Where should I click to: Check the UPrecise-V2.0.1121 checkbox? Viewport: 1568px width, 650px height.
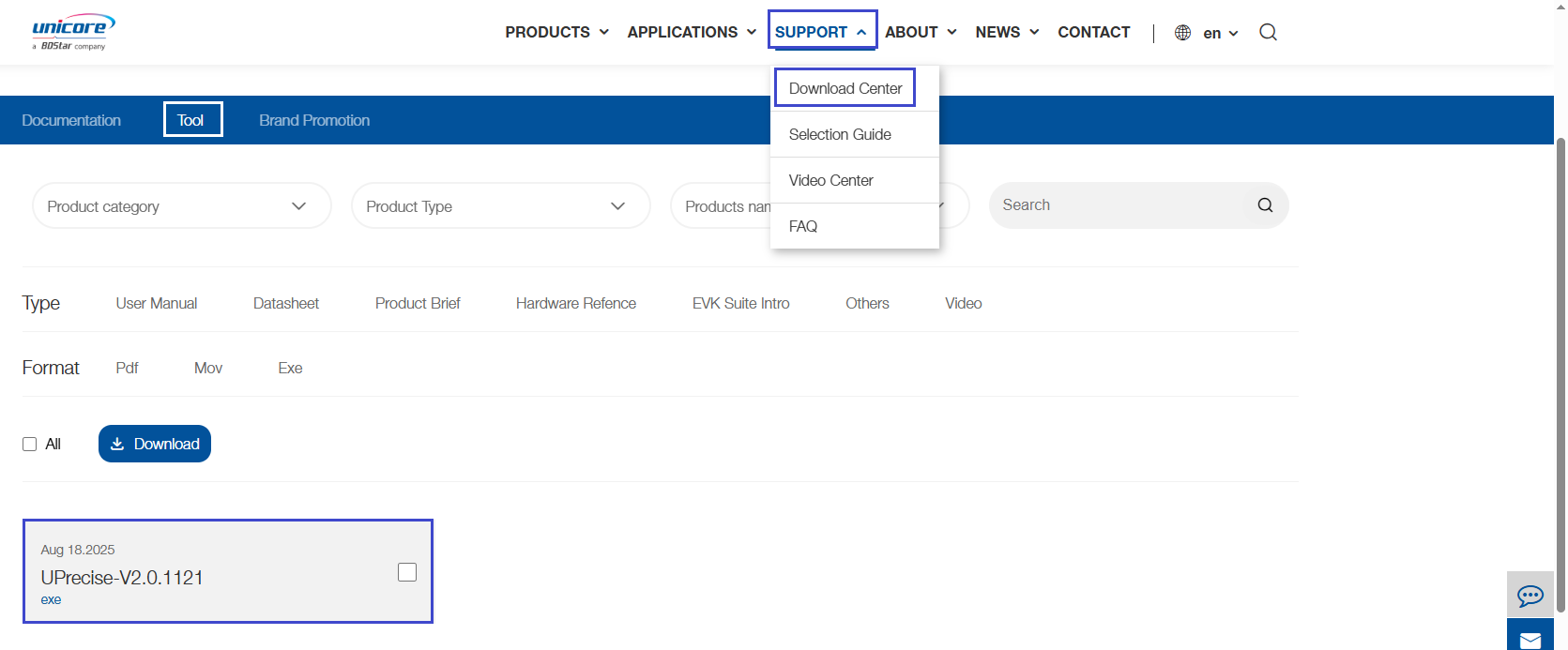pyautogui.click(x=407, y=572)
